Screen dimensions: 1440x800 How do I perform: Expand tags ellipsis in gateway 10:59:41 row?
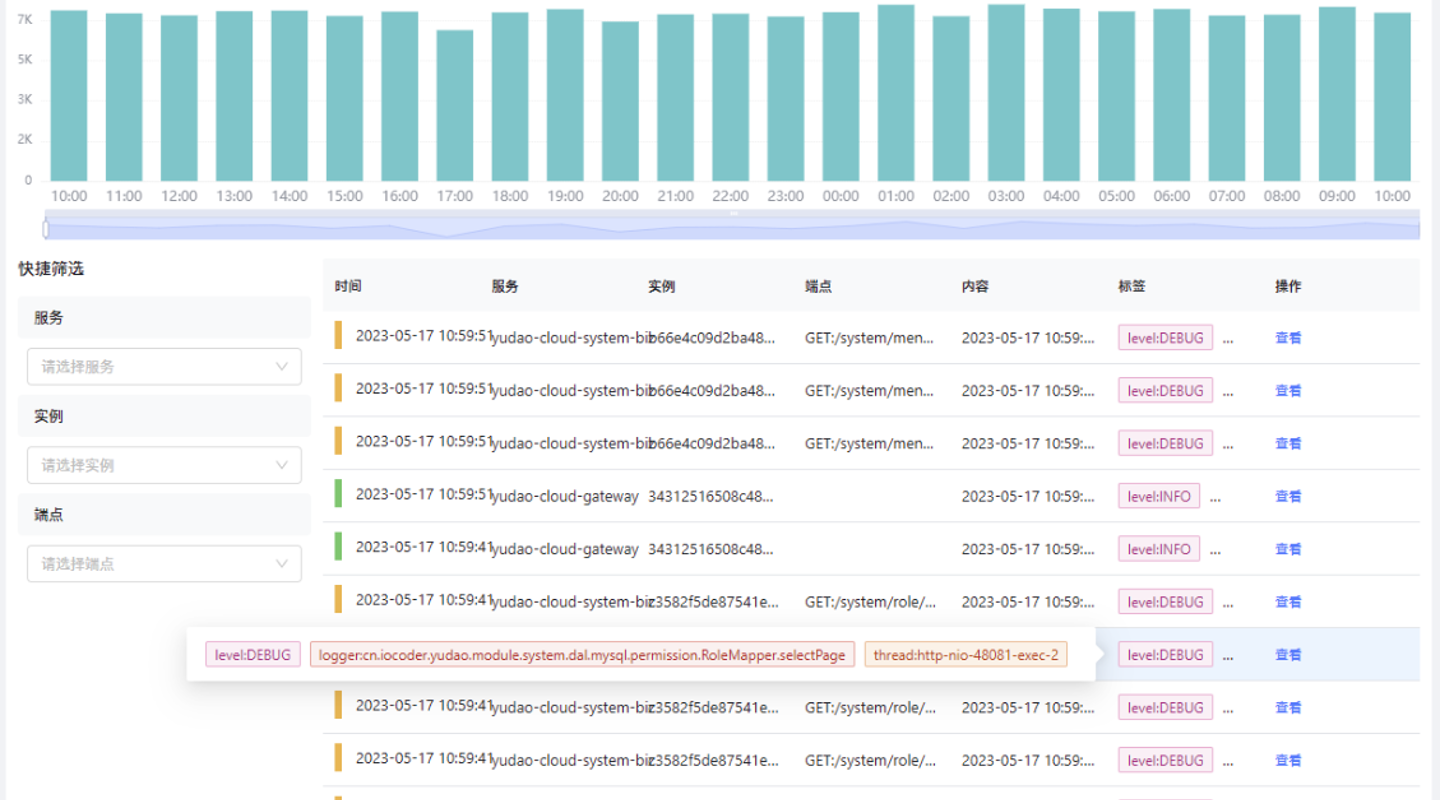[x=1215, y=550]
